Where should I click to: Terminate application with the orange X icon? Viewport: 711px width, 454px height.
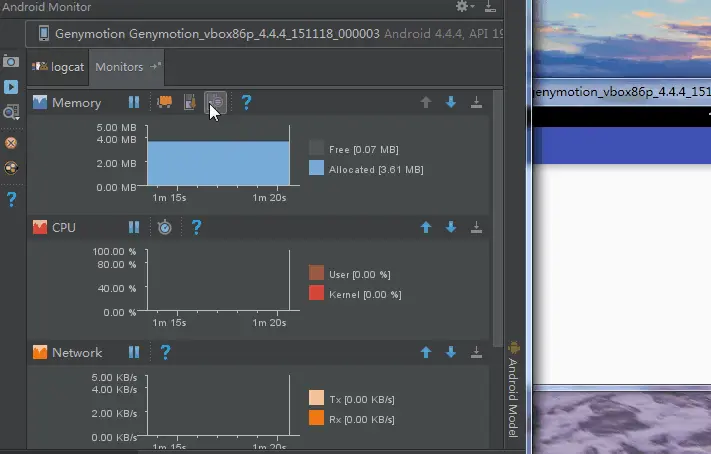point(11,143)
